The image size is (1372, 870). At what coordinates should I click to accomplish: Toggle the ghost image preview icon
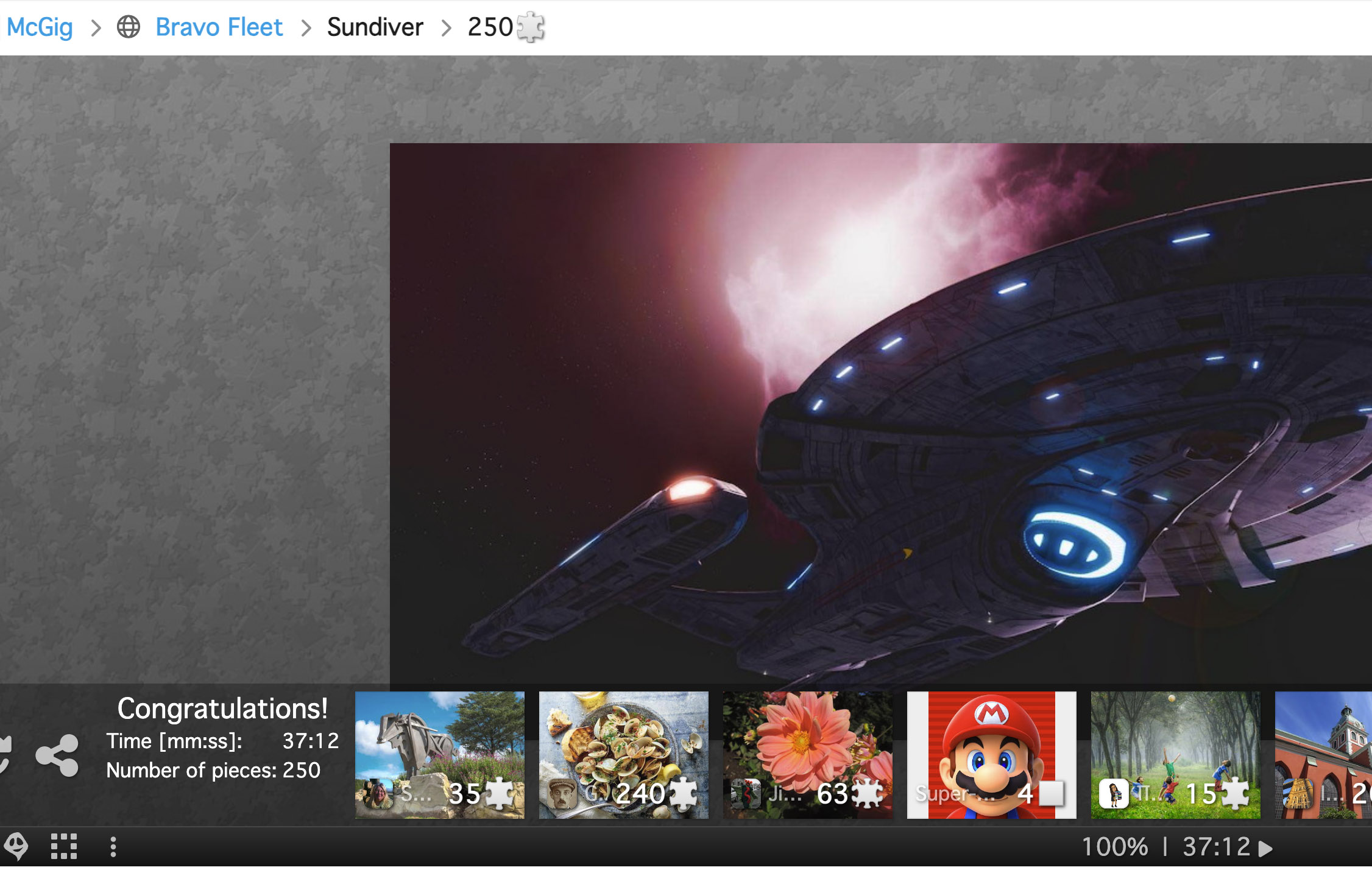[x=16, y=847]
